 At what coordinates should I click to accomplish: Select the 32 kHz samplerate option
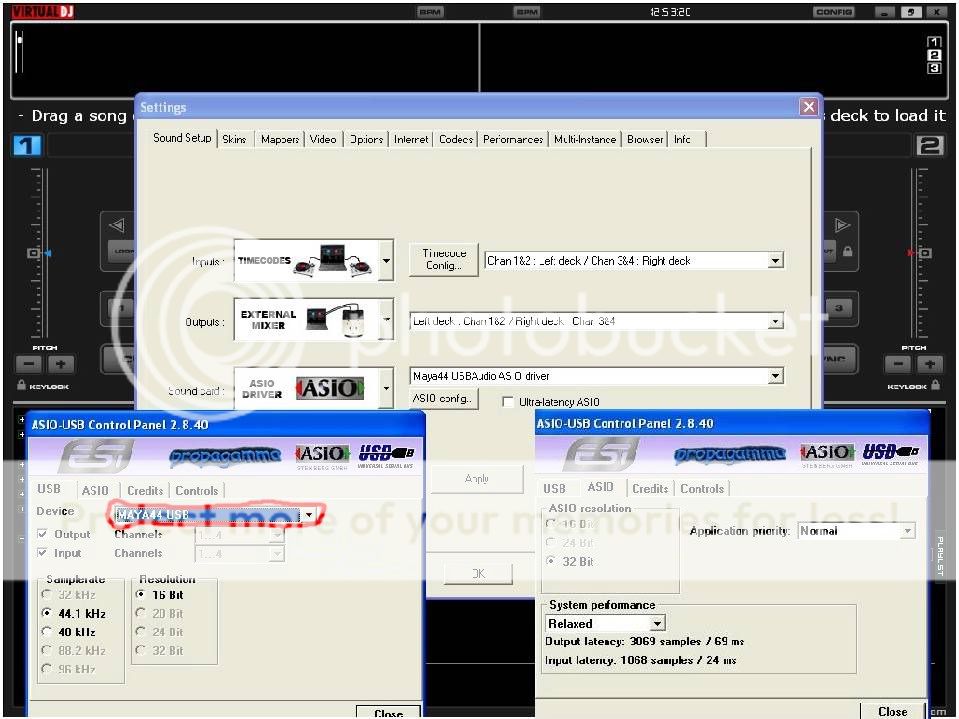click(x=46, y=594)
